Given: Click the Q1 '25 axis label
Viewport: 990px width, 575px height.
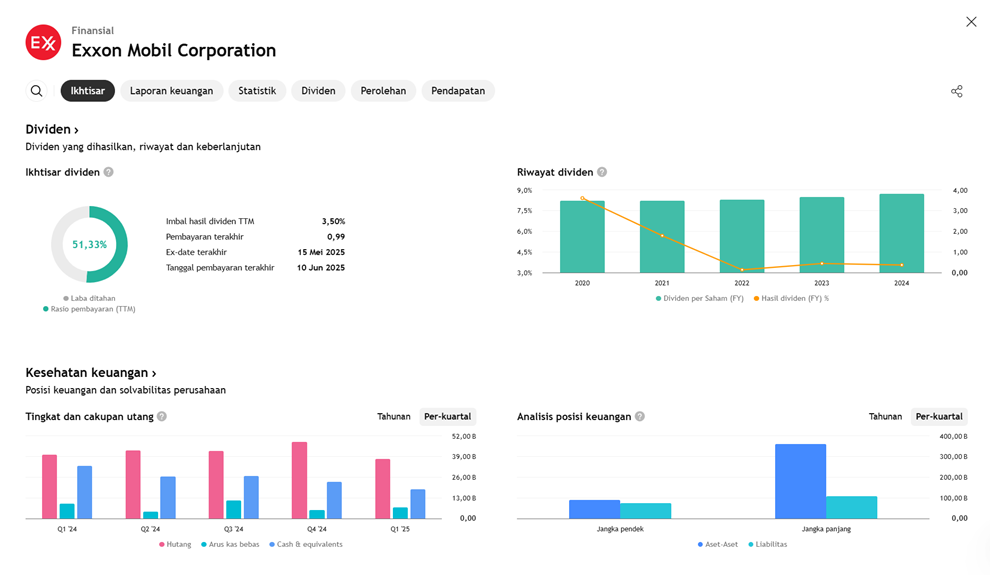Looking at the screenshot, I should [x=400, y=529].
